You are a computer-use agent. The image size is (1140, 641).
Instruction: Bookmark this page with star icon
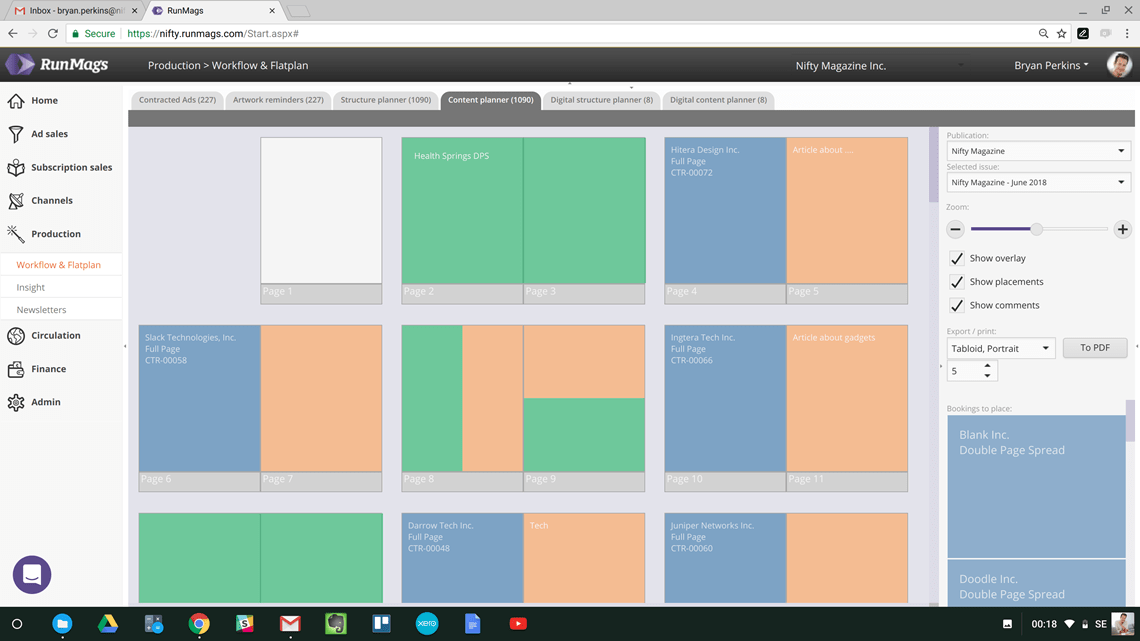point(1061,33)
